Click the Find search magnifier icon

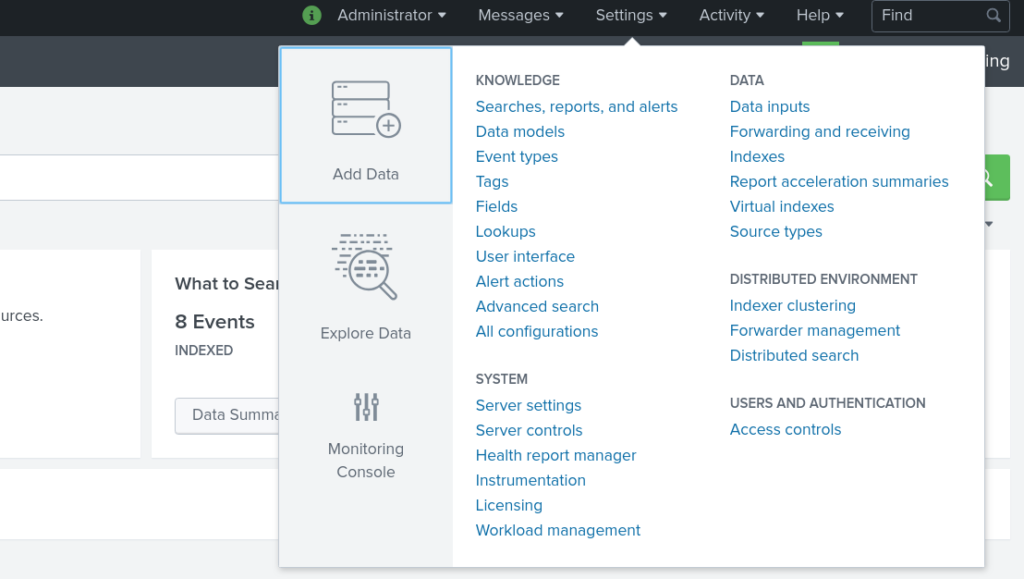pos(993,15)
